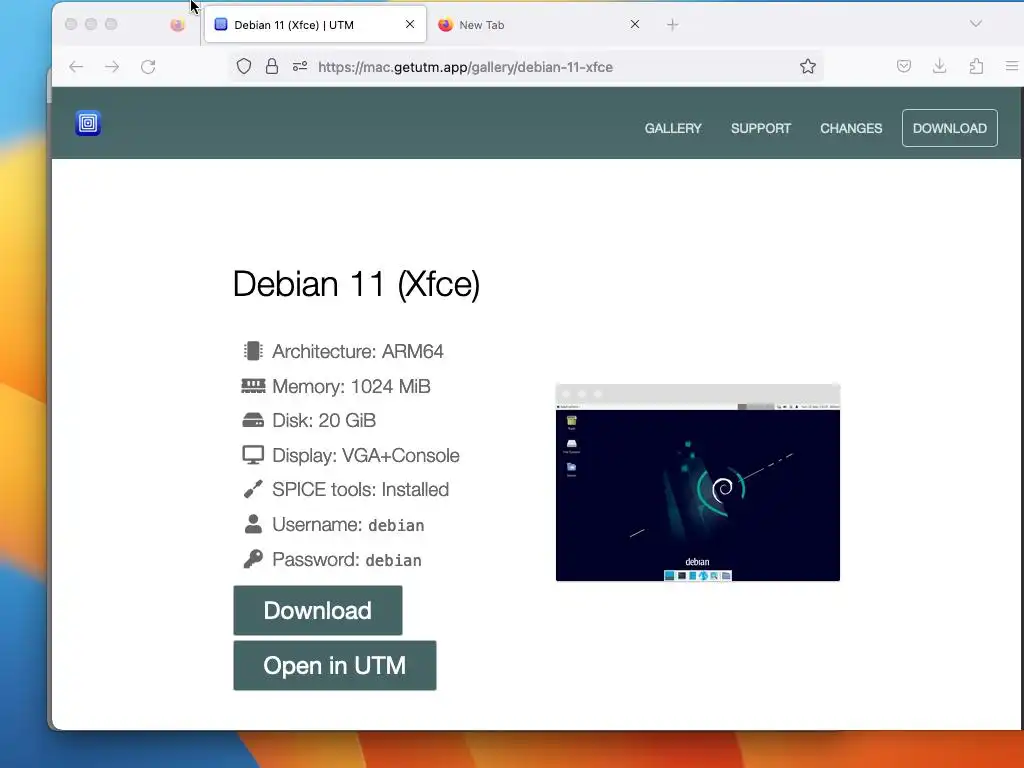Open the Debian desktop screenshot thumbnail
This screenshot has height=768, width=1024.
coord(697,483)
